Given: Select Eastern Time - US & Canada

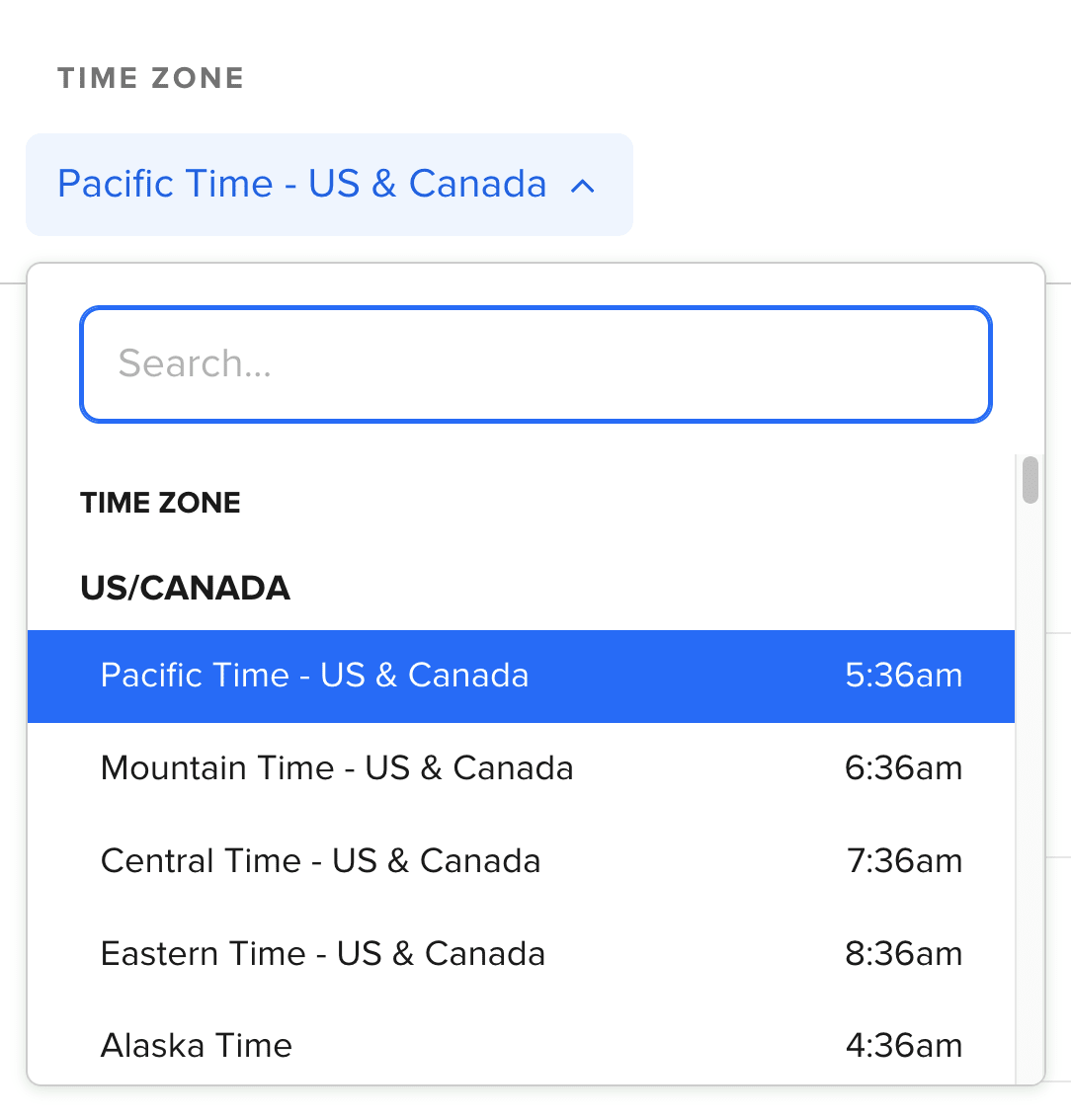Looking at the screenshot, I should 322,953.
